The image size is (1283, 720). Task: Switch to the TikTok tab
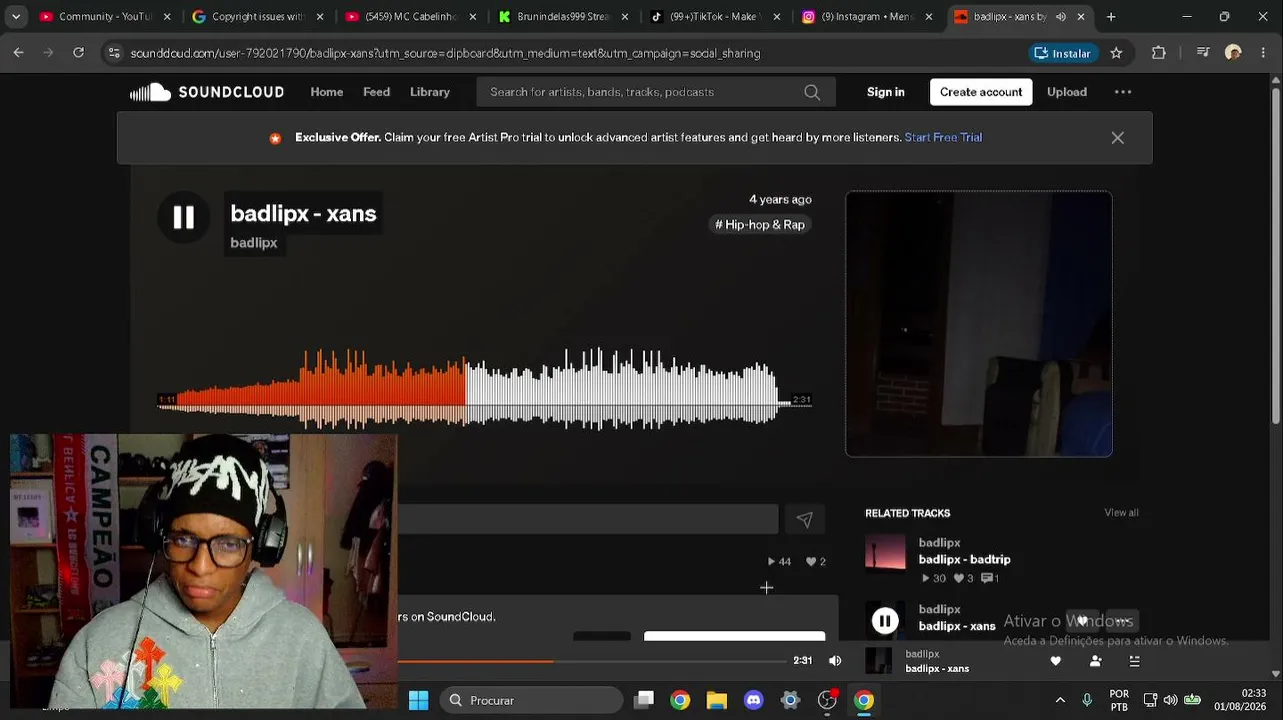pos(715,17)
